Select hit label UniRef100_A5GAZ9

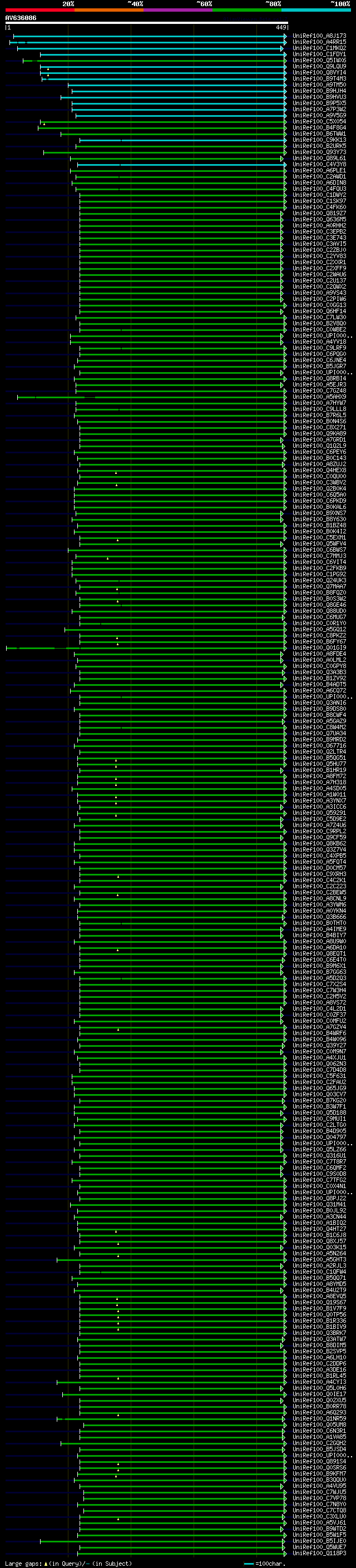(x=319, y=721)
